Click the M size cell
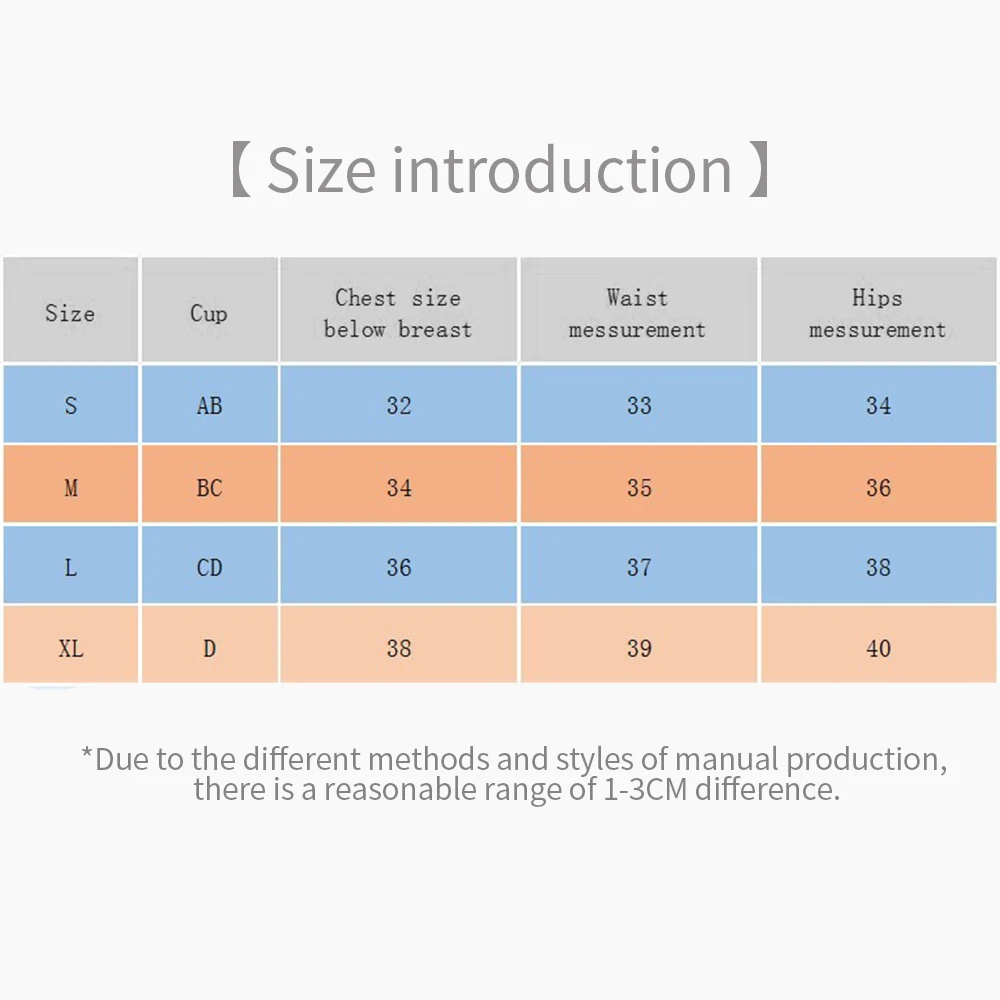The width and height of the screenshot is (1000, 1000). pyautogui.click(x=70, y=488)
